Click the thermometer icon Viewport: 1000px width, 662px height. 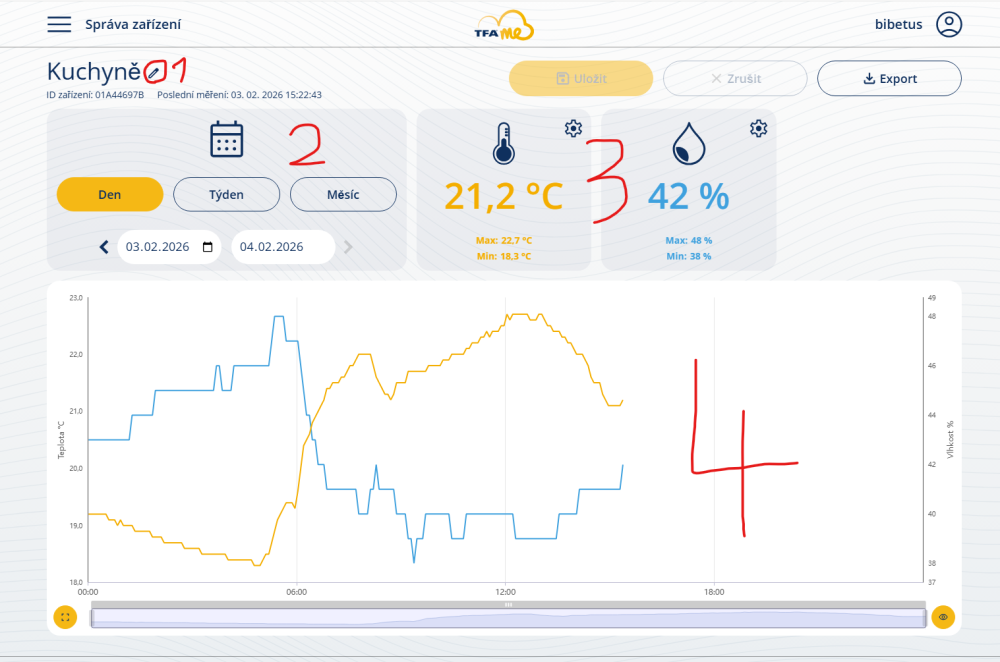(x=502, y=144)
